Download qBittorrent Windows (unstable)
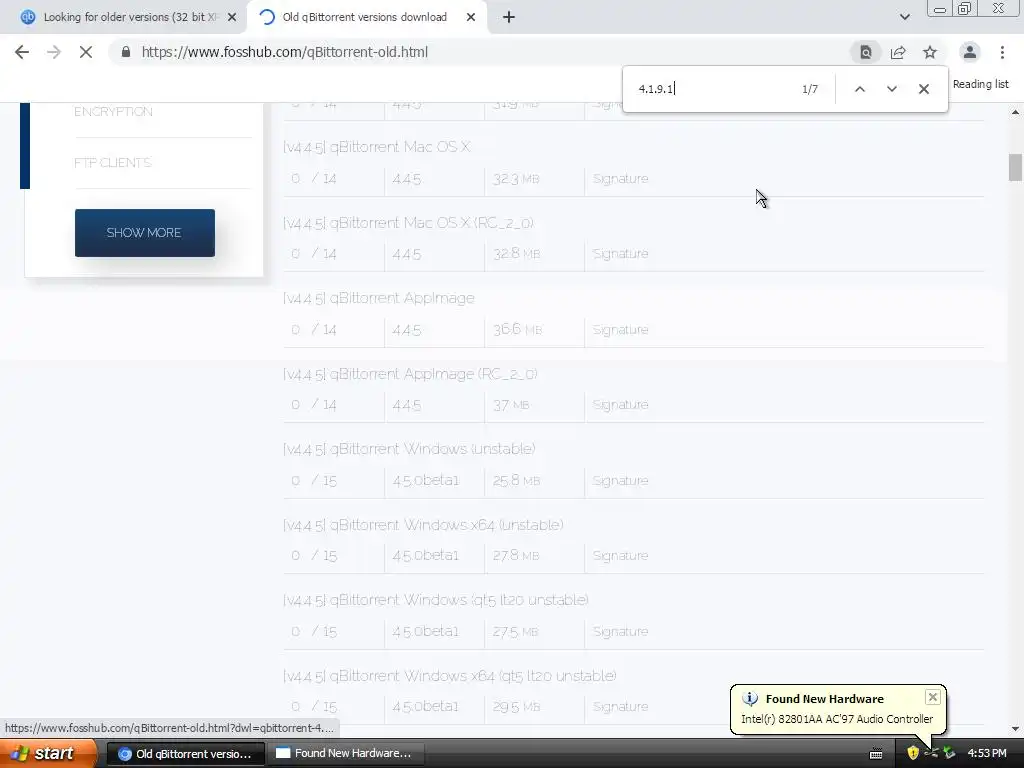This screenshot has width=1024, height=768. tap(409, 449)
